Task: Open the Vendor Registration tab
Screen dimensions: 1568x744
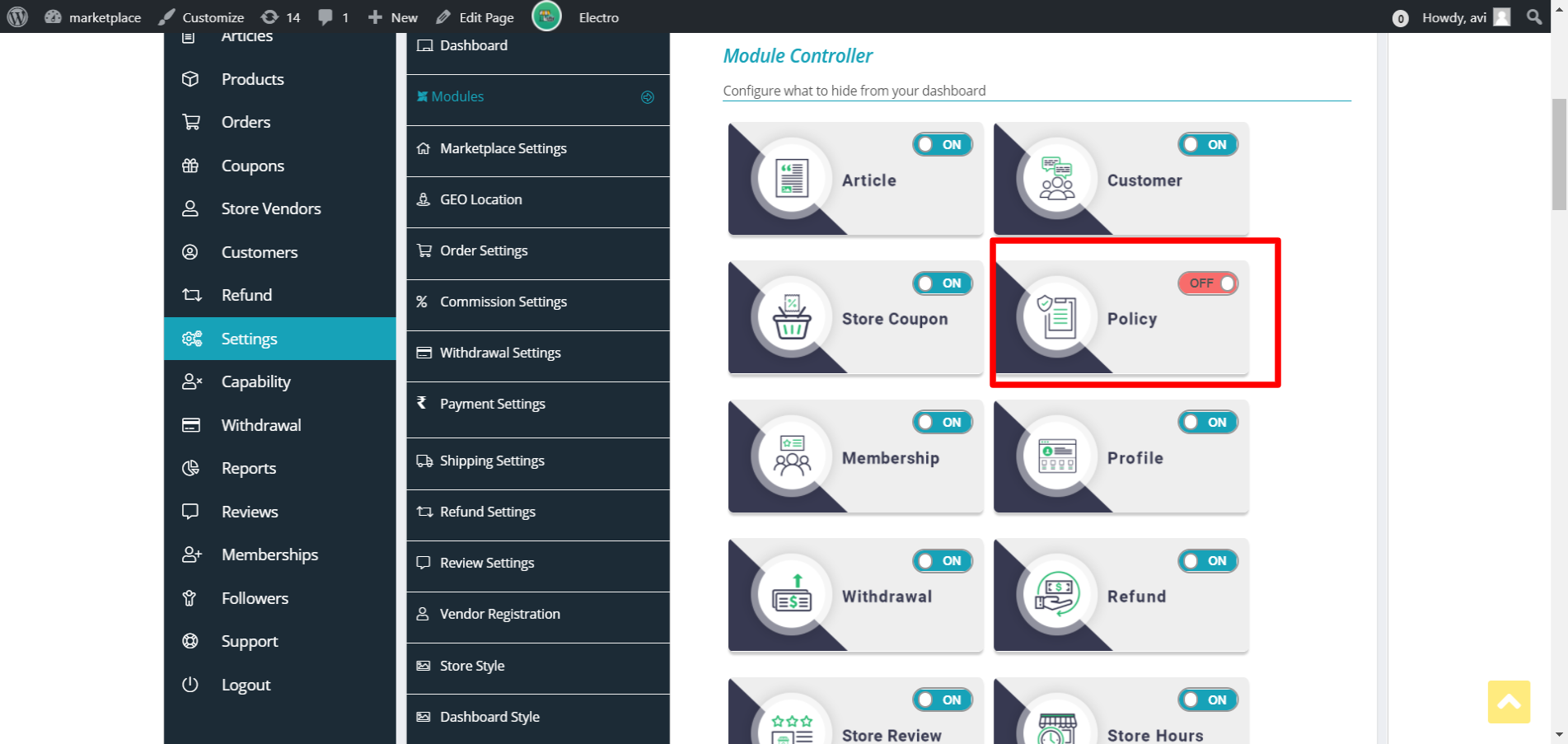Action: 538,614
